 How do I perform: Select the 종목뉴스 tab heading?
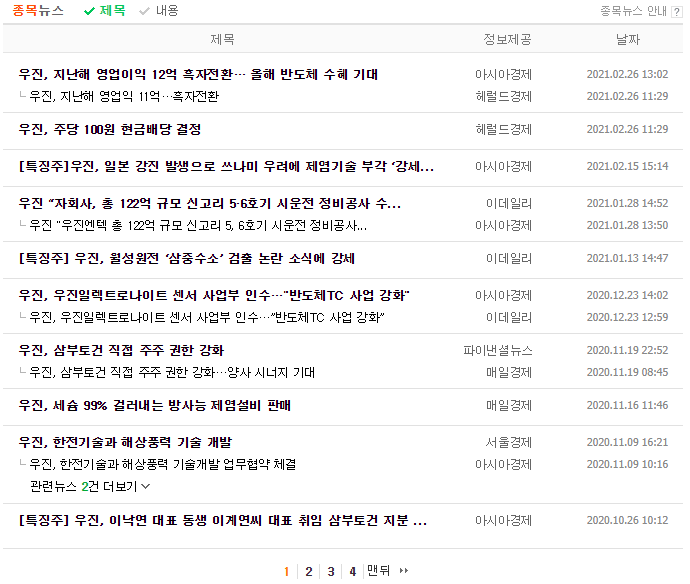(x=38, y=11)
